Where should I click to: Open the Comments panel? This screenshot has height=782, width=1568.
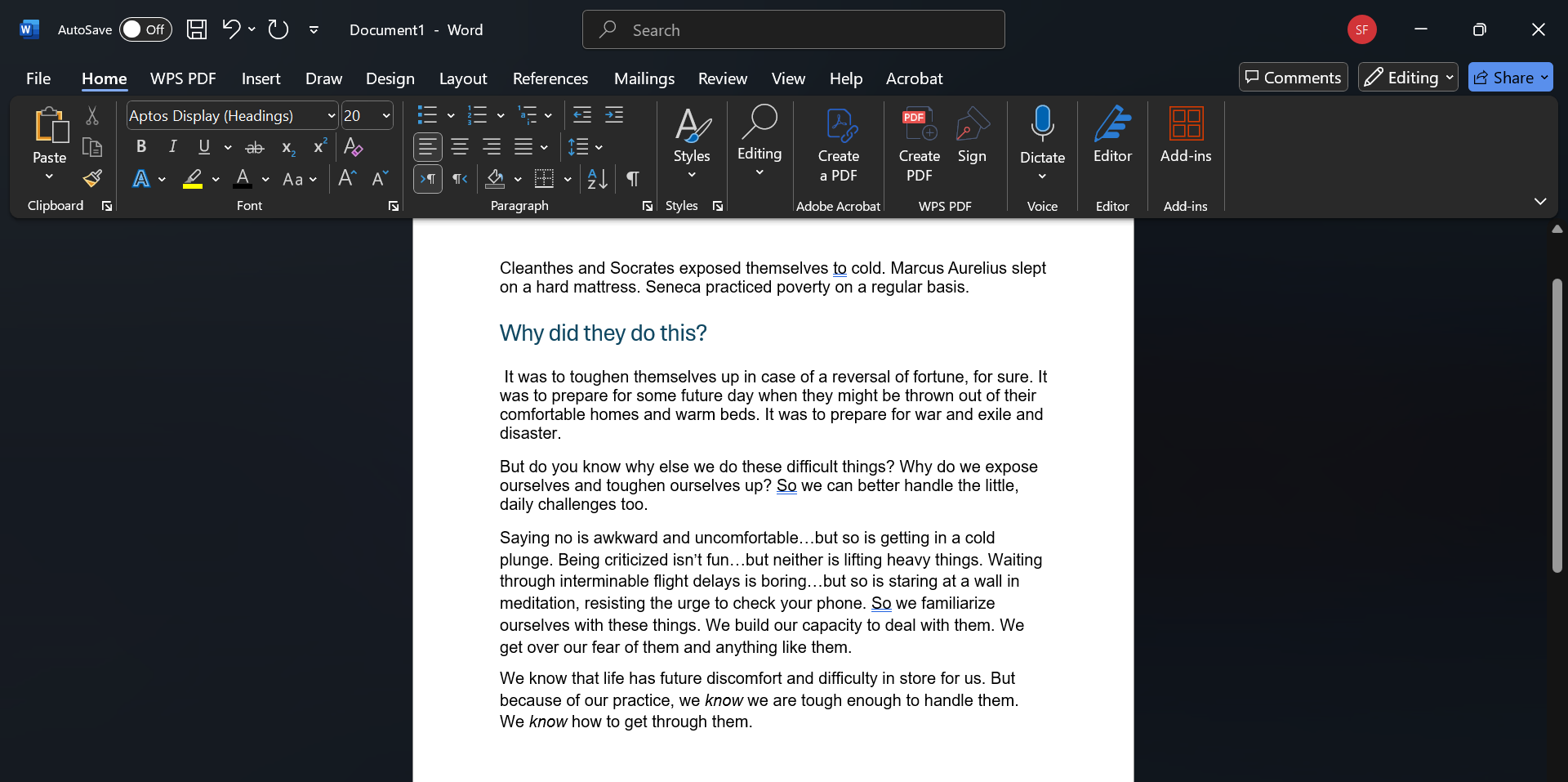[x=1293, y=77]
